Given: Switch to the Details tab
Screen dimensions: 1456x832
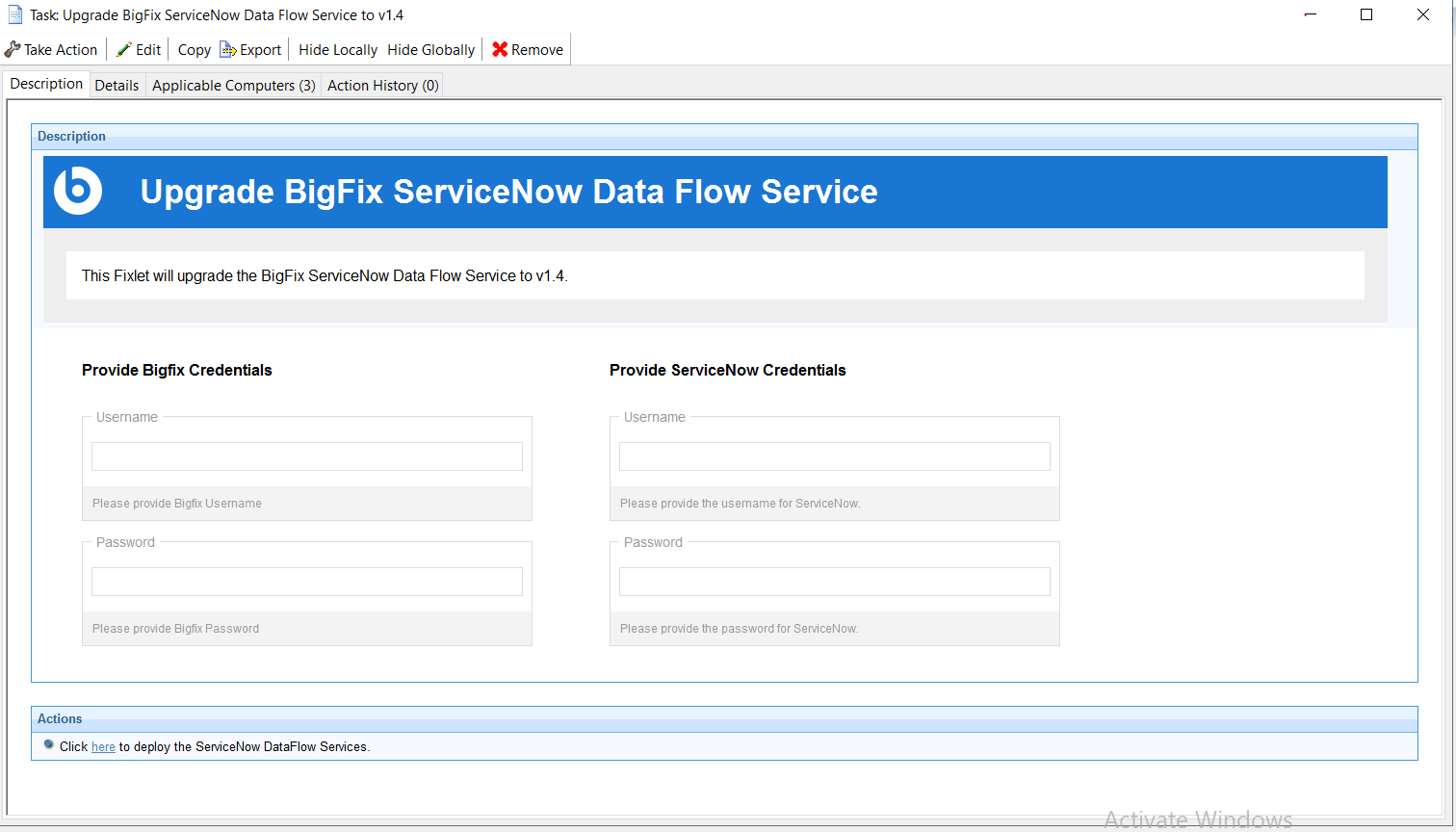Looking at the screenshot, I should pyautogui.click(x=117, y=86).
